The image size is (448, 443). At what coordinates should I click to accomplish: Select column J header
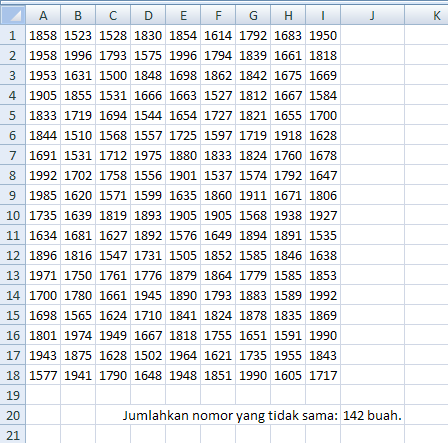372,15
